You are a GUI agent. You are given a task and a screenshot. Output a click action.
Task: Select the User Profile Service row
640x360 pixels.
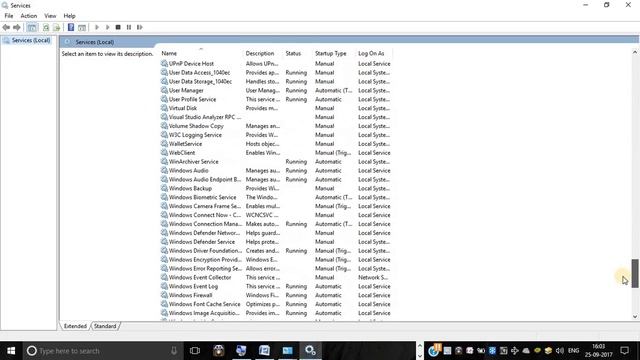coord(276,100)
